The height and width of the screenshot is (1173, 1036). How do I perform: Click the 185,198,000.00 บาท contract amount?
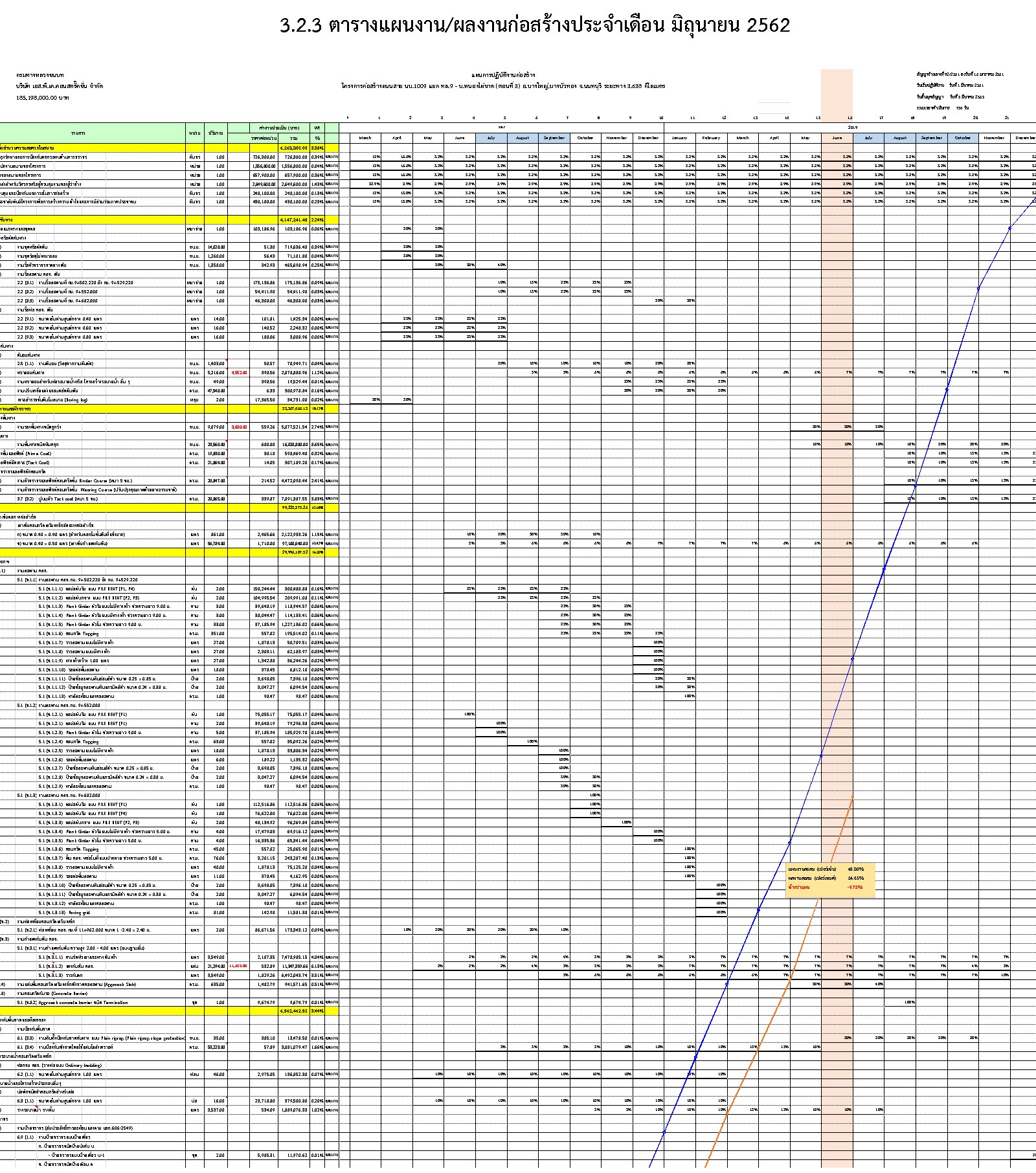click(43, 98)
